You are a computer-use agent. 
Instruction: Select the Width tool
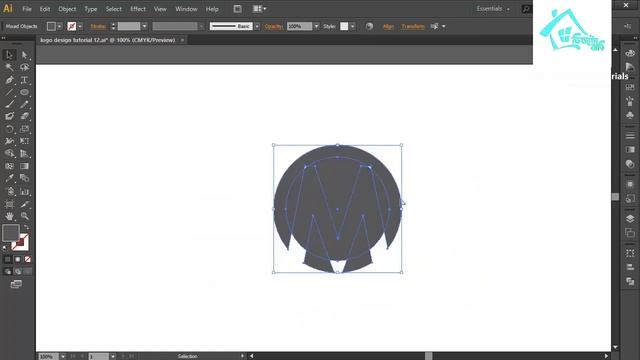tap(9, 141)
